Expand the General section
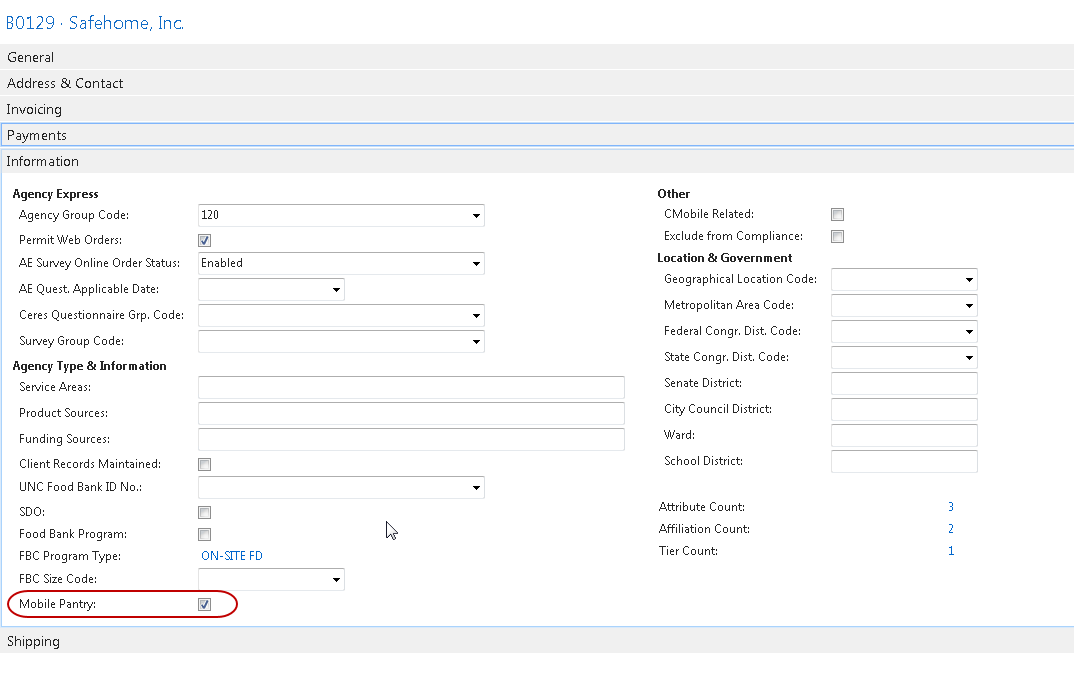1074x682 pixels. (x=31, y=58)
